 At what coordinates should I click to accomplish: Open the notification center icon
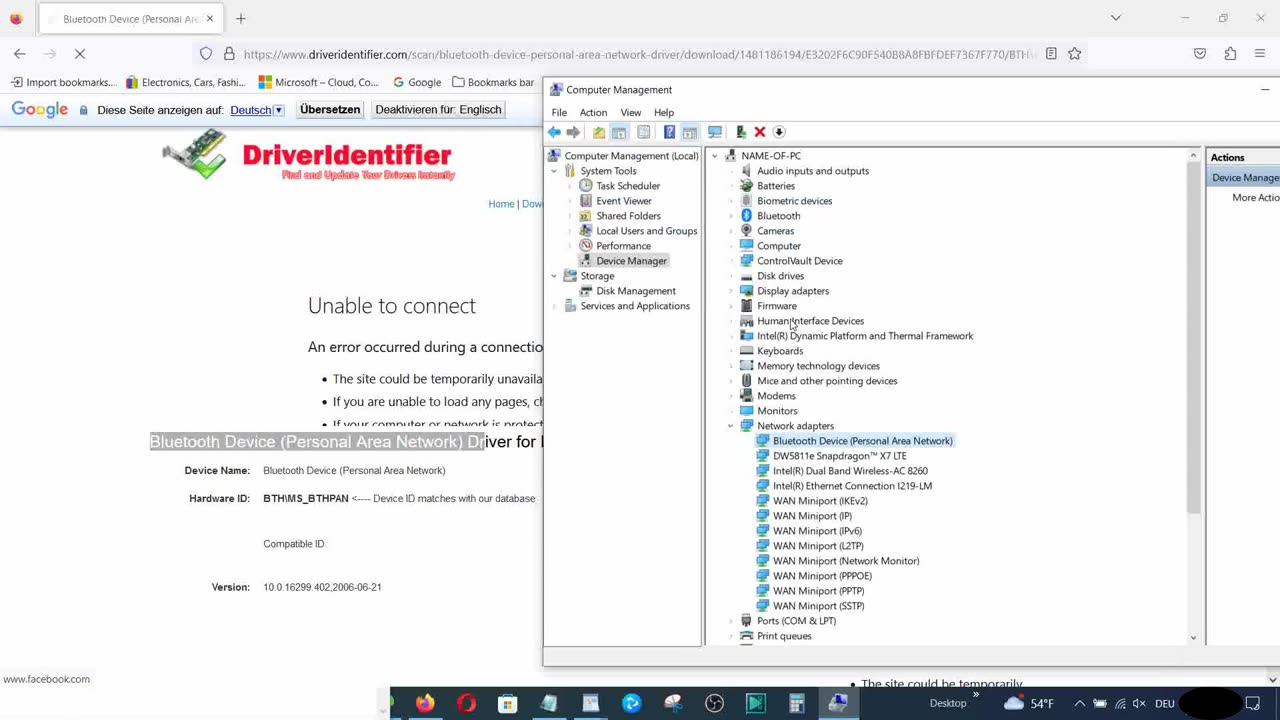coord(1253,703)
